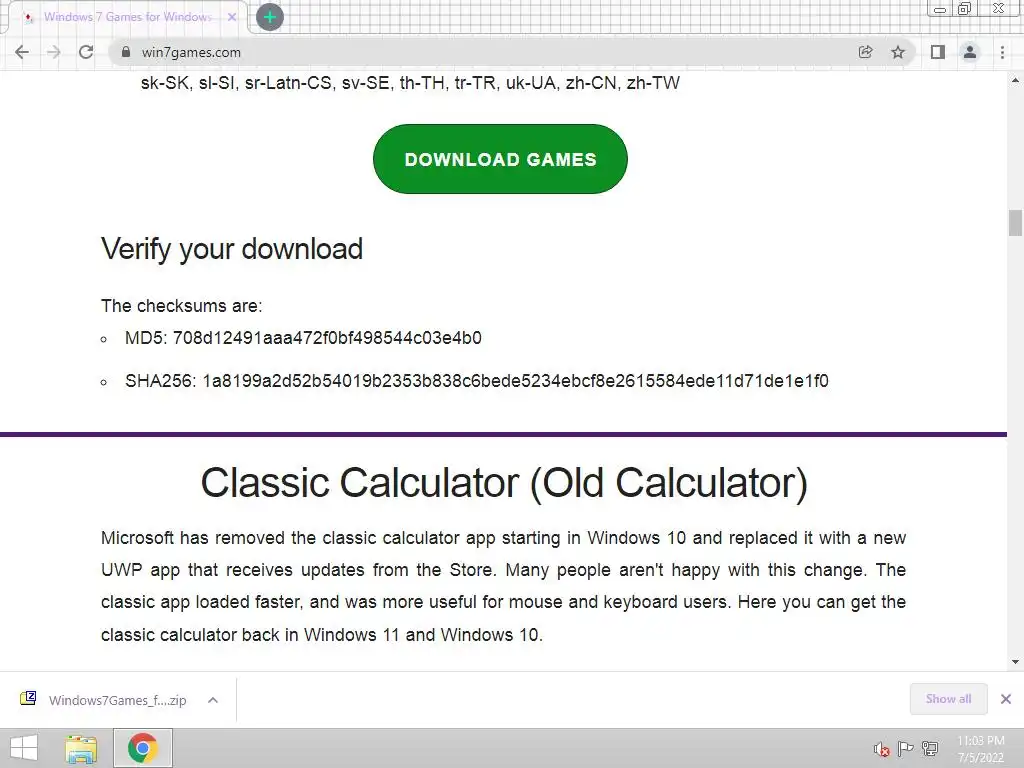Click Show all downloads button
Viewport: 1024px width, 768px height.
pos(948,699)
